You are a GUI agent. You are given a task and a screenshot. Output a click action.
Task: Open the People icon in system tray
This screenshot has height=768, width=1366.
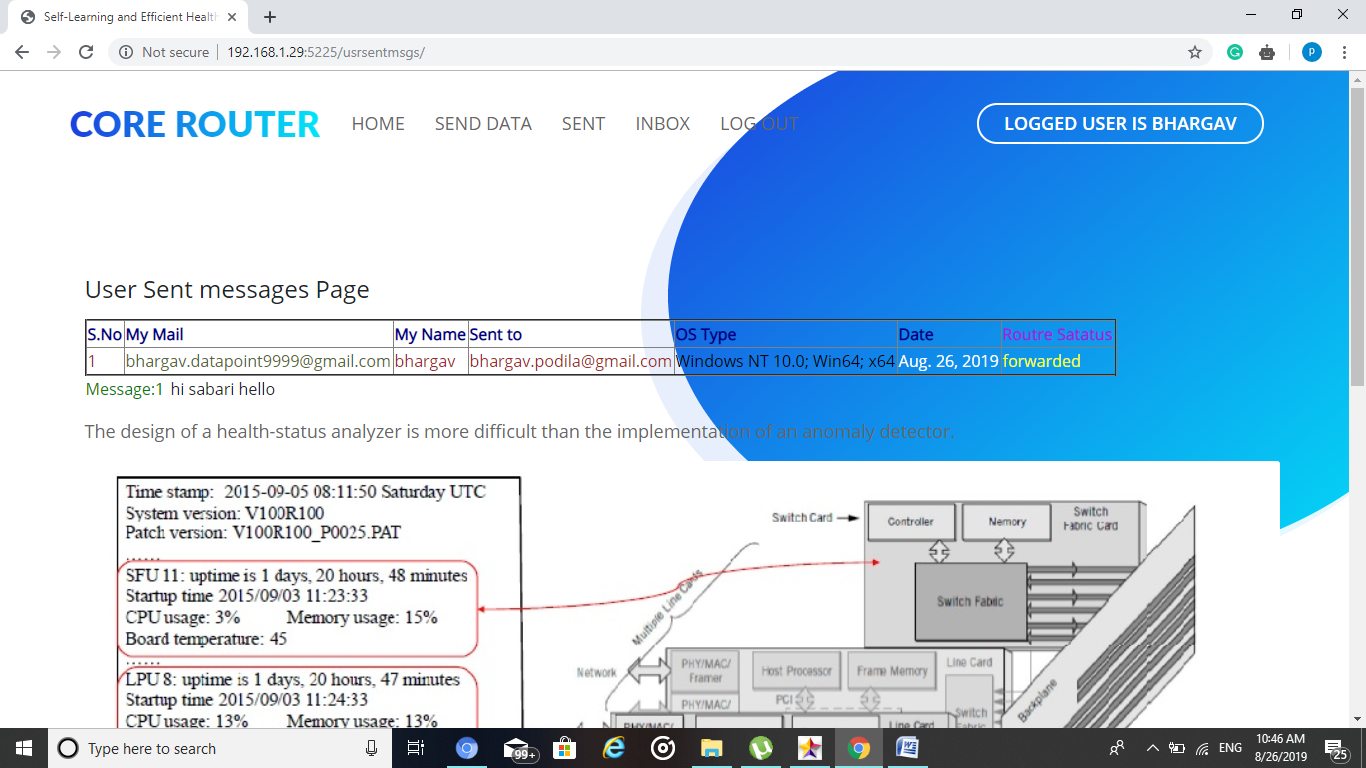[1117, 748]
